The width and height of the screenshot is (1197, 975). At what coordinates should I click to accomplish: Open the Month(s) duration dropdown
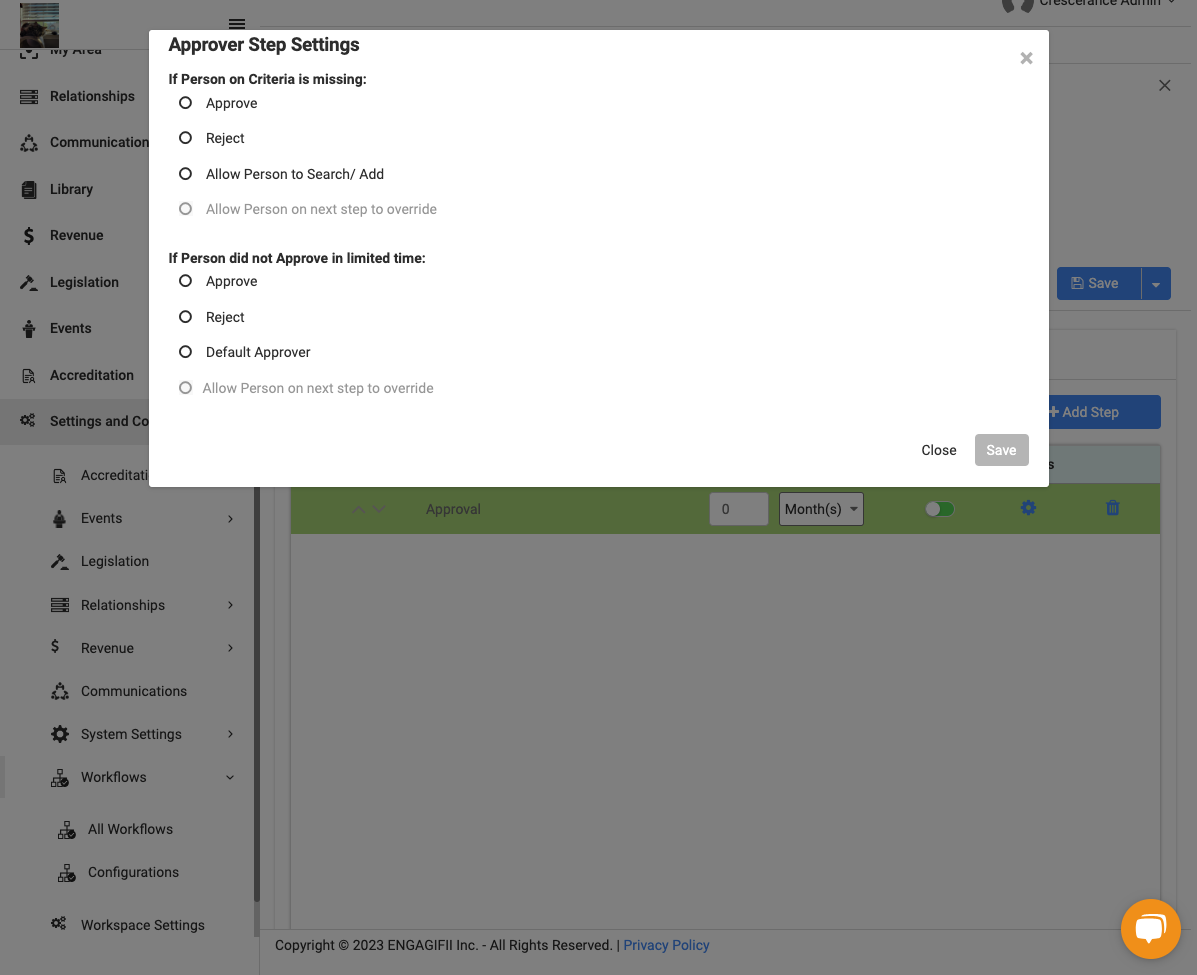[821, 509]
